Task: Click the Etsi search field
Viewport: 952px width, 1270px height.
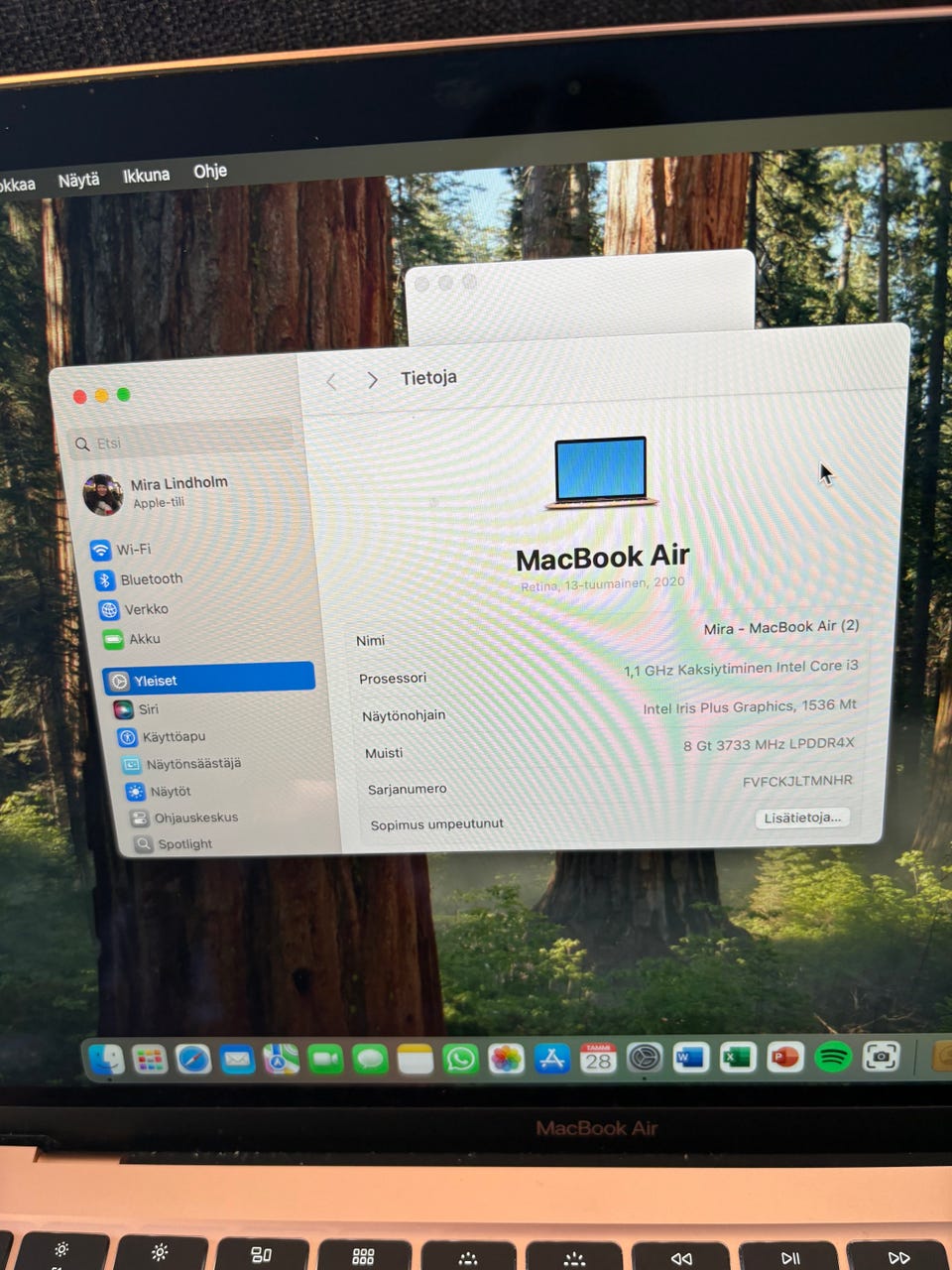Action: pos(184,443)
